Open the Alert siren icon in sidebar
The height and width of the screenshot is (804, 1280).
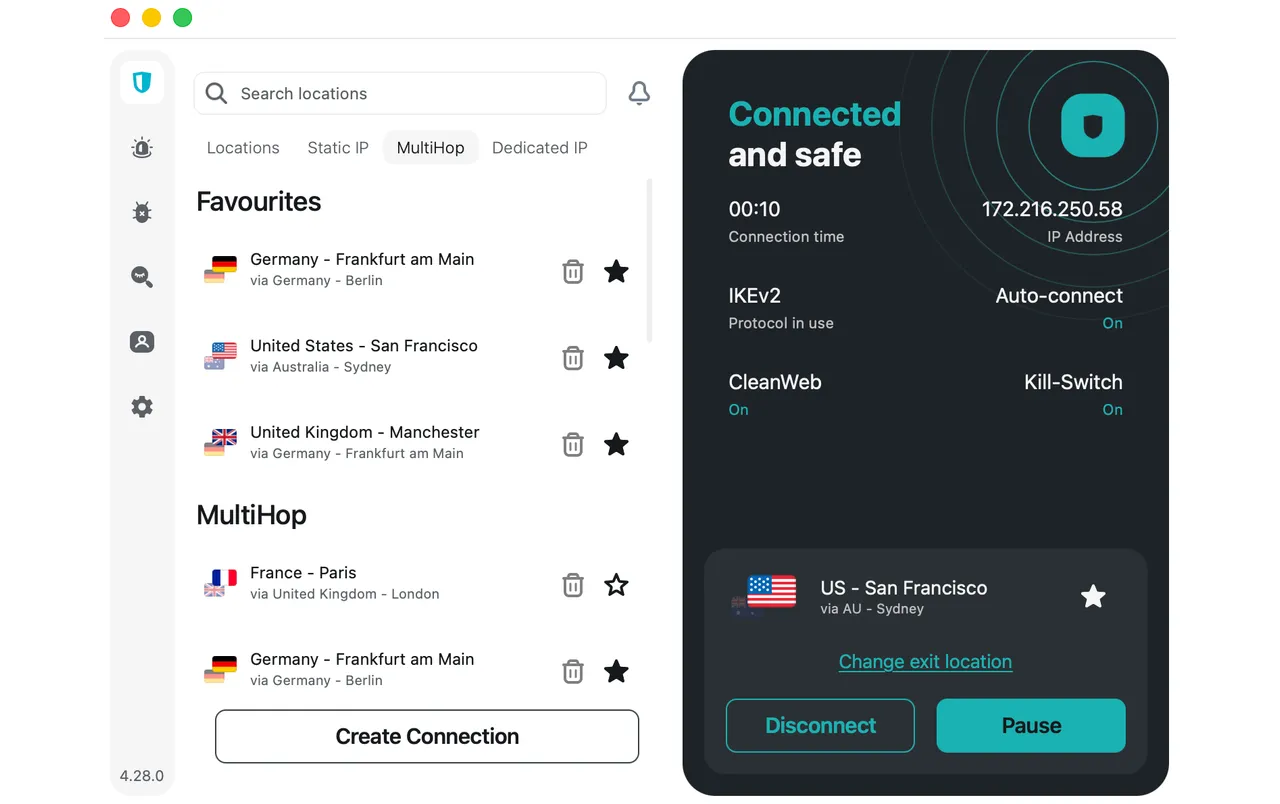[x=142, y=149]
